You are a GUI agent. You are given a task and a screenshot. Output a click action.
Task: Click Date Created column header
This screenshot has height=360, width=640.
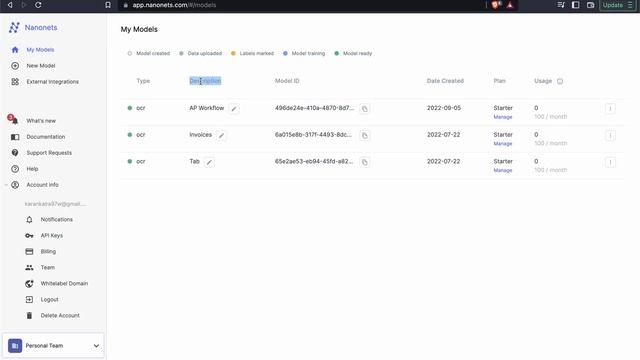[x=445, y=81]
